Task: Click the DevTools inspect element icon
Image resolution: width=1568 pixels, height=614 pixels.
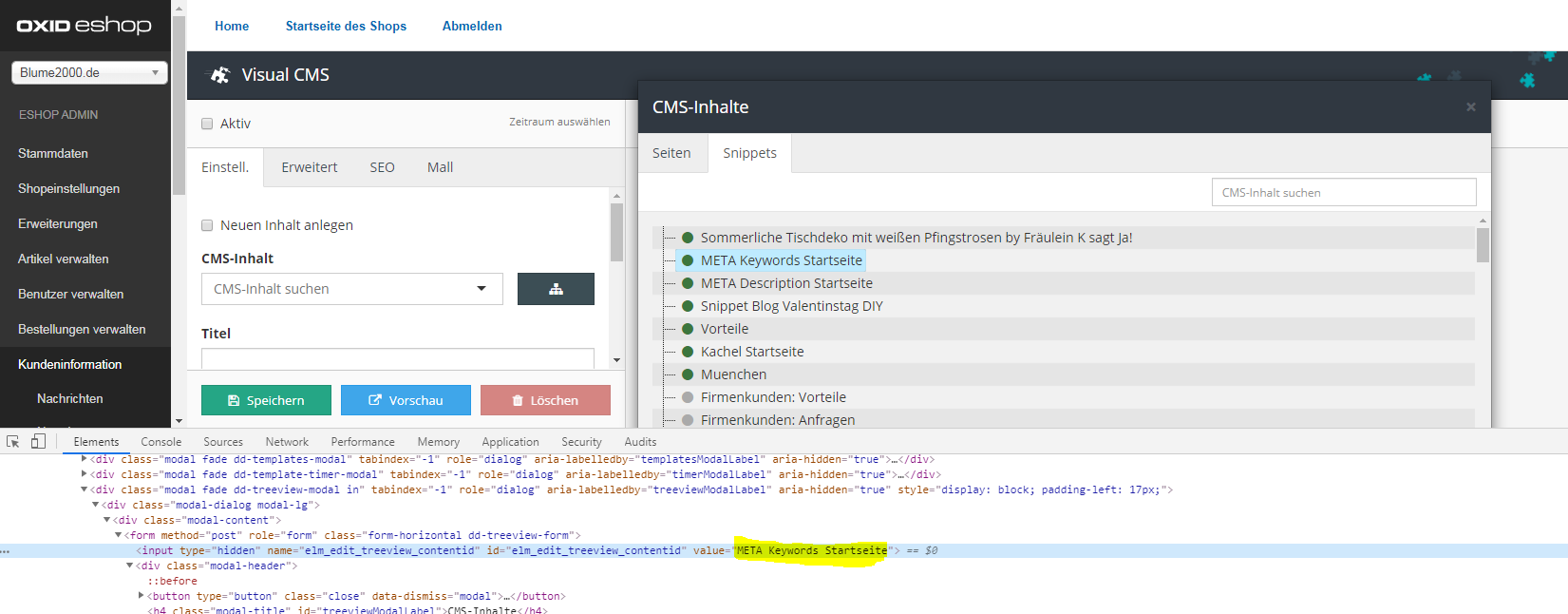Action: 13,441
